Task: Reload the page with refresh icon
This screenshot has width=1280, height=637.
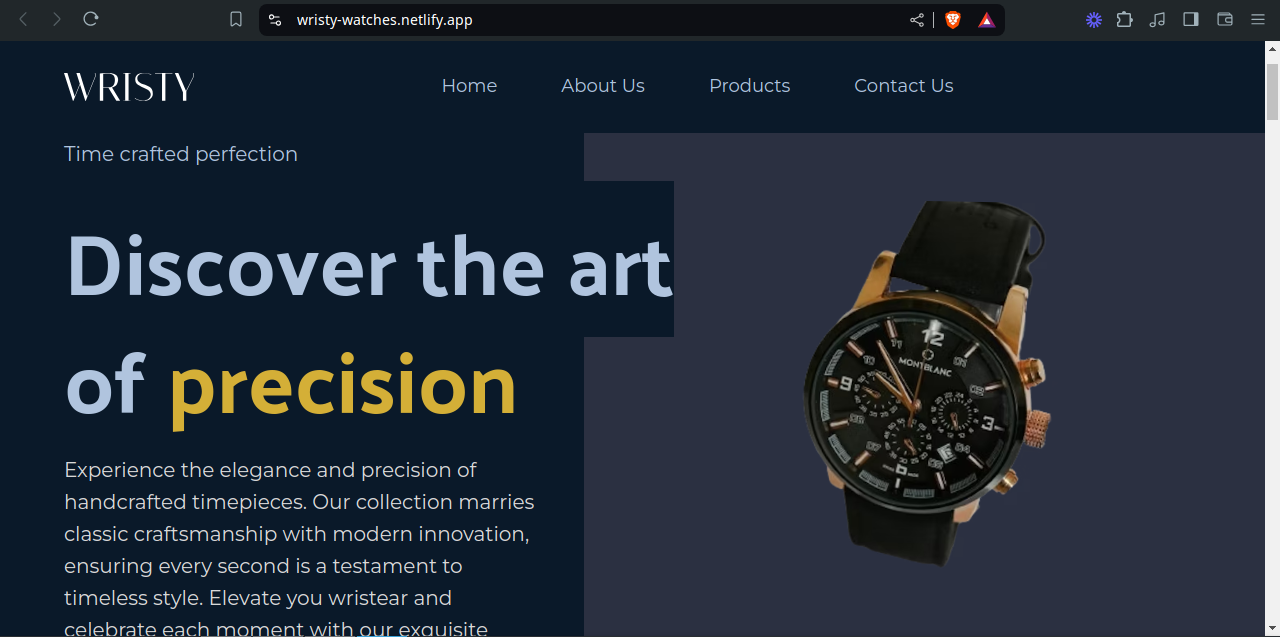Action: click(91, 19)
